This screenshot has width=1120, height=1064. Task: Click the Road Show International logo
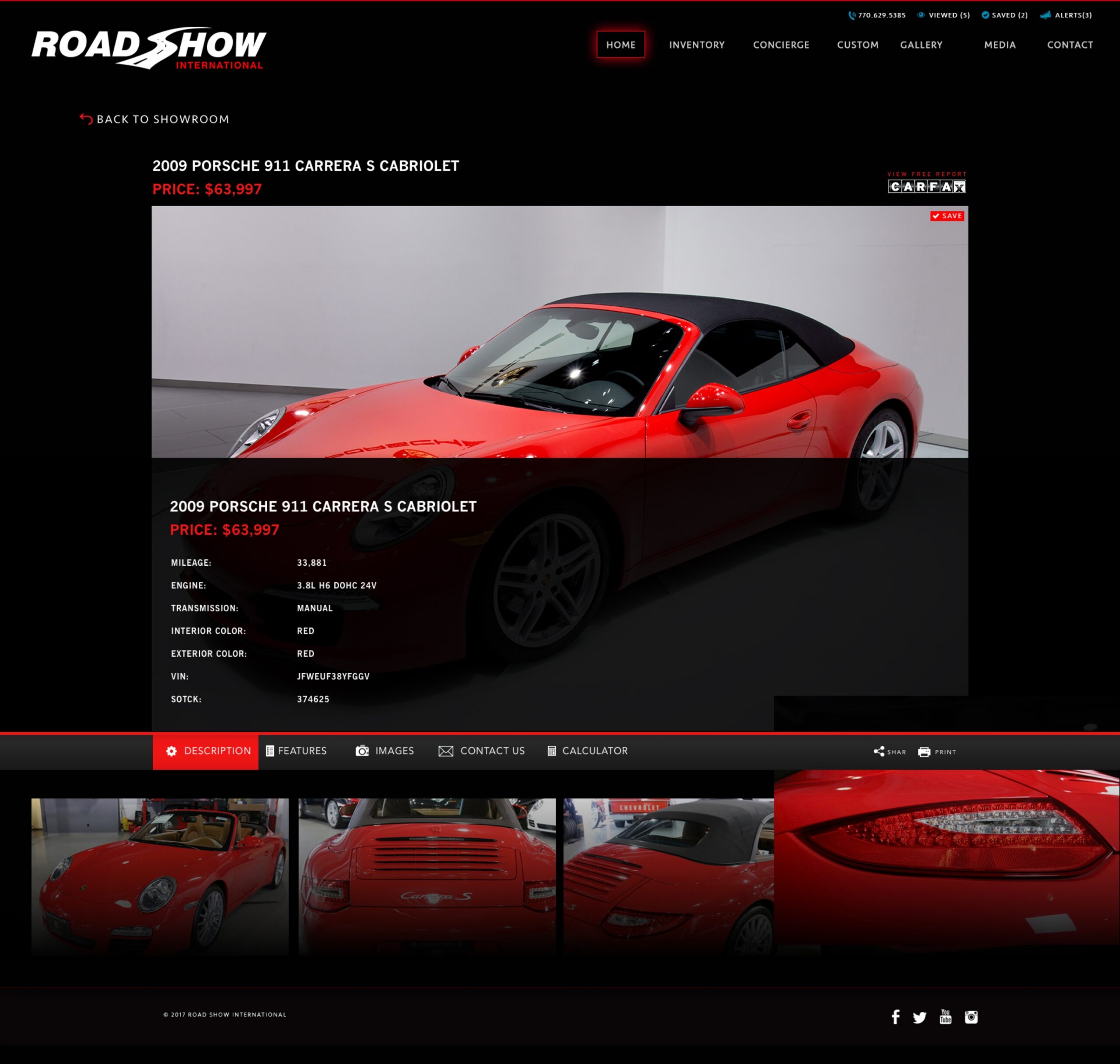149,48
